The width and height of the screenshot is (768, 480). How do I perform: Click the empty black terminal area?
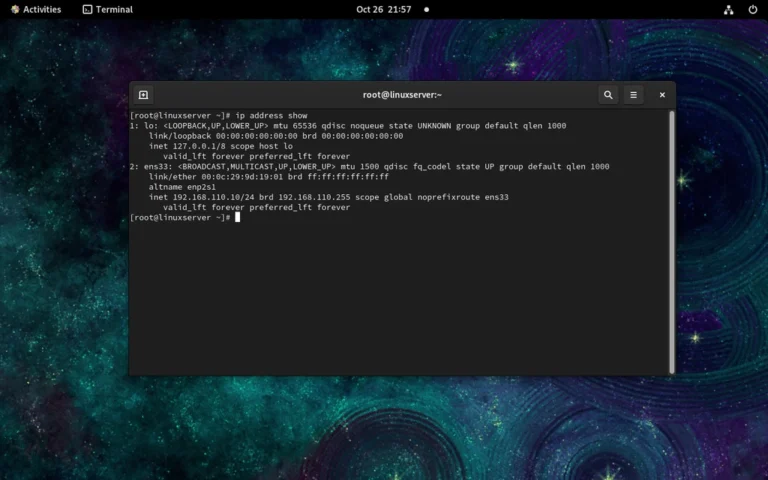pyautogui.click(x=400, y=300)
